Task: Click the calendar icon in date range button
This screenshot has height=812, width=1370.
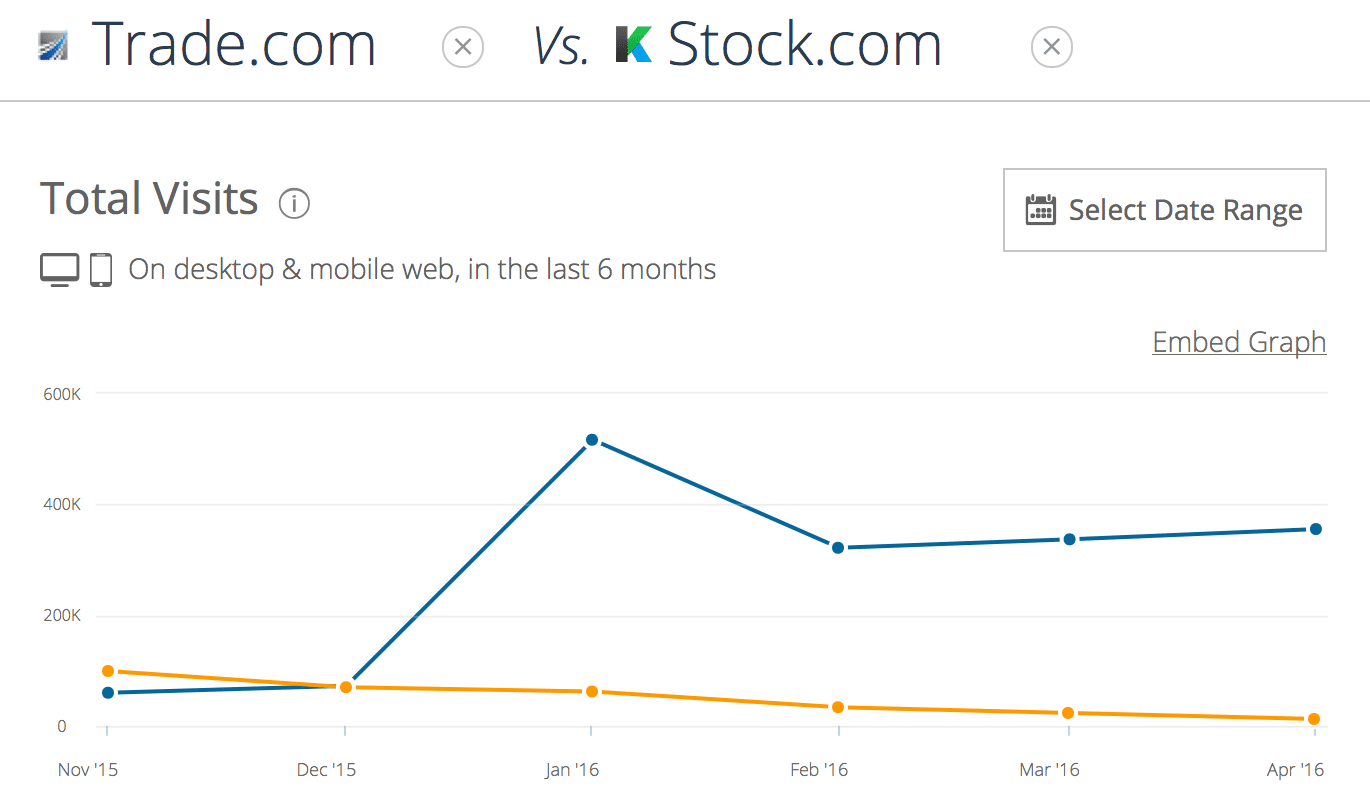Action: tap(1041, 210)
